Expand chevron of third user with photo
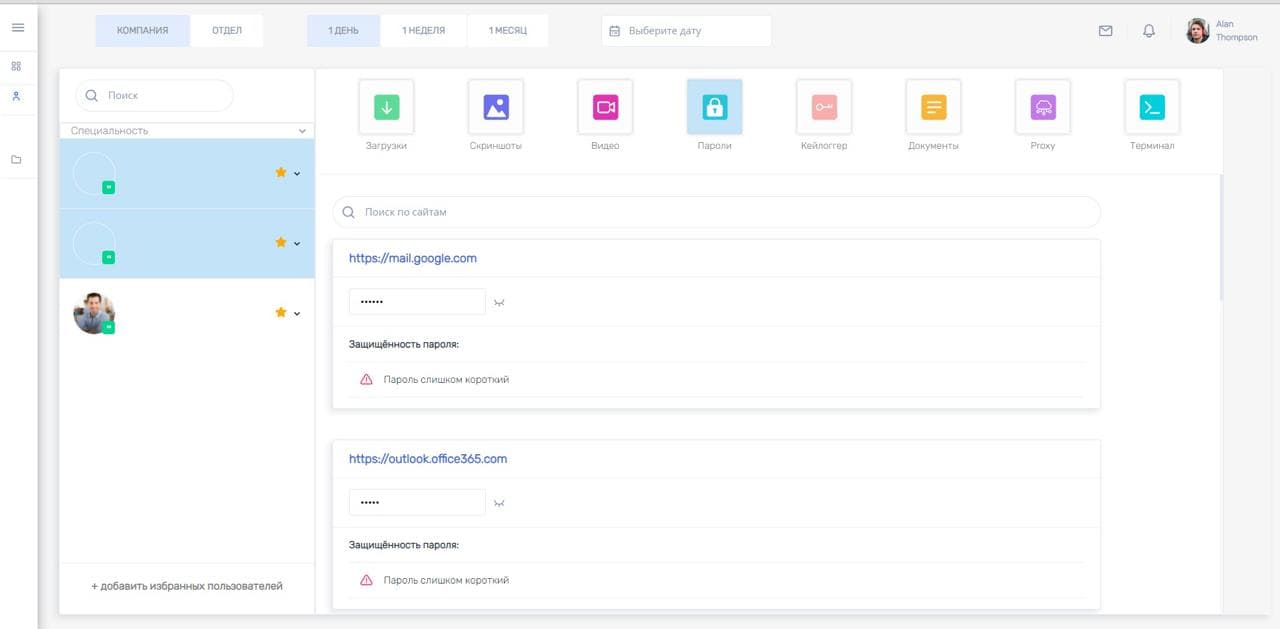The height and width of the screenshot is (629, 1280). (x=297, y=314)
